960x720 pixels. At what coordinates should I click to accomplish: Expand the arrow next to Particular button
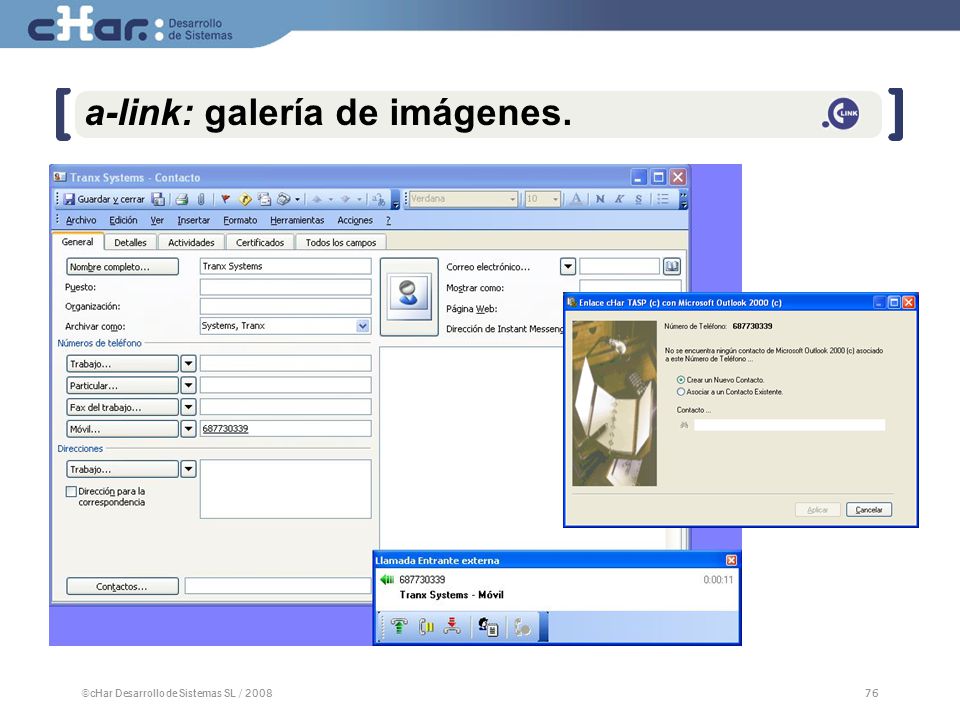(188, 386)
